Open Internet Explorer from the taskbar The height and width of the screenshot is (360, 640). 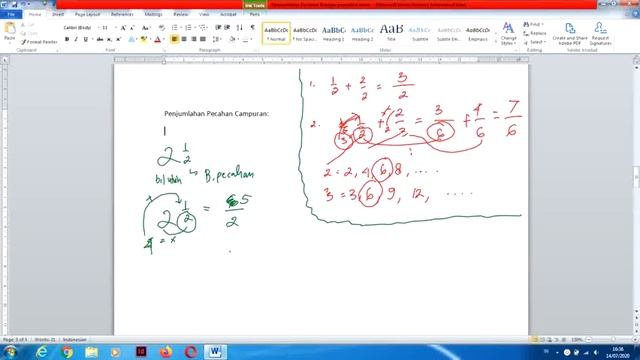coord(42,352)
